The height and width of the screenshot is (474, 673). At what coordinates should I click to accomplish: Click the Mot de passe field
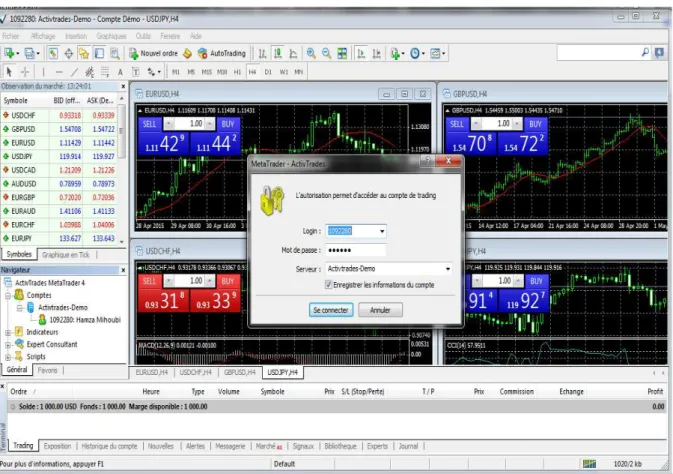[x=355, y=250]
